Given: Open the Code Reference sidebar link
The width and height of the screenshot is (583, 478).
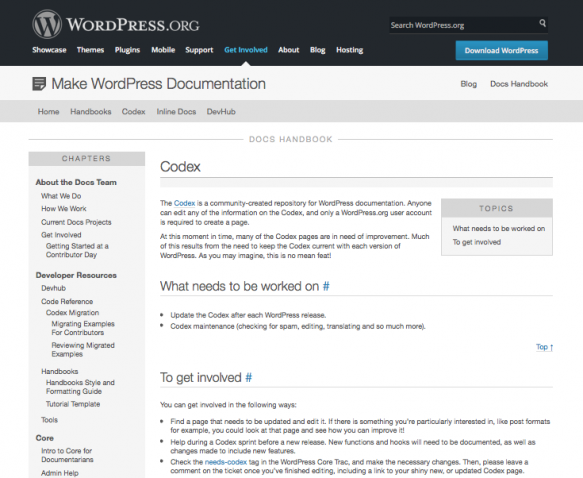Looking at the screenshot, I should pos(67,301).
